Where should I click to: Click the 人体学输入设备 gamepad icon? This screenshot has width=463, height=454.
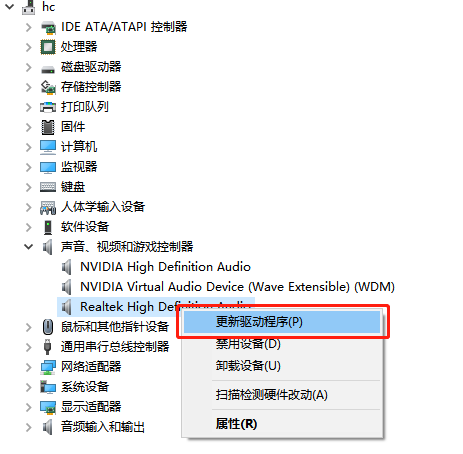[x=48, y=207]
